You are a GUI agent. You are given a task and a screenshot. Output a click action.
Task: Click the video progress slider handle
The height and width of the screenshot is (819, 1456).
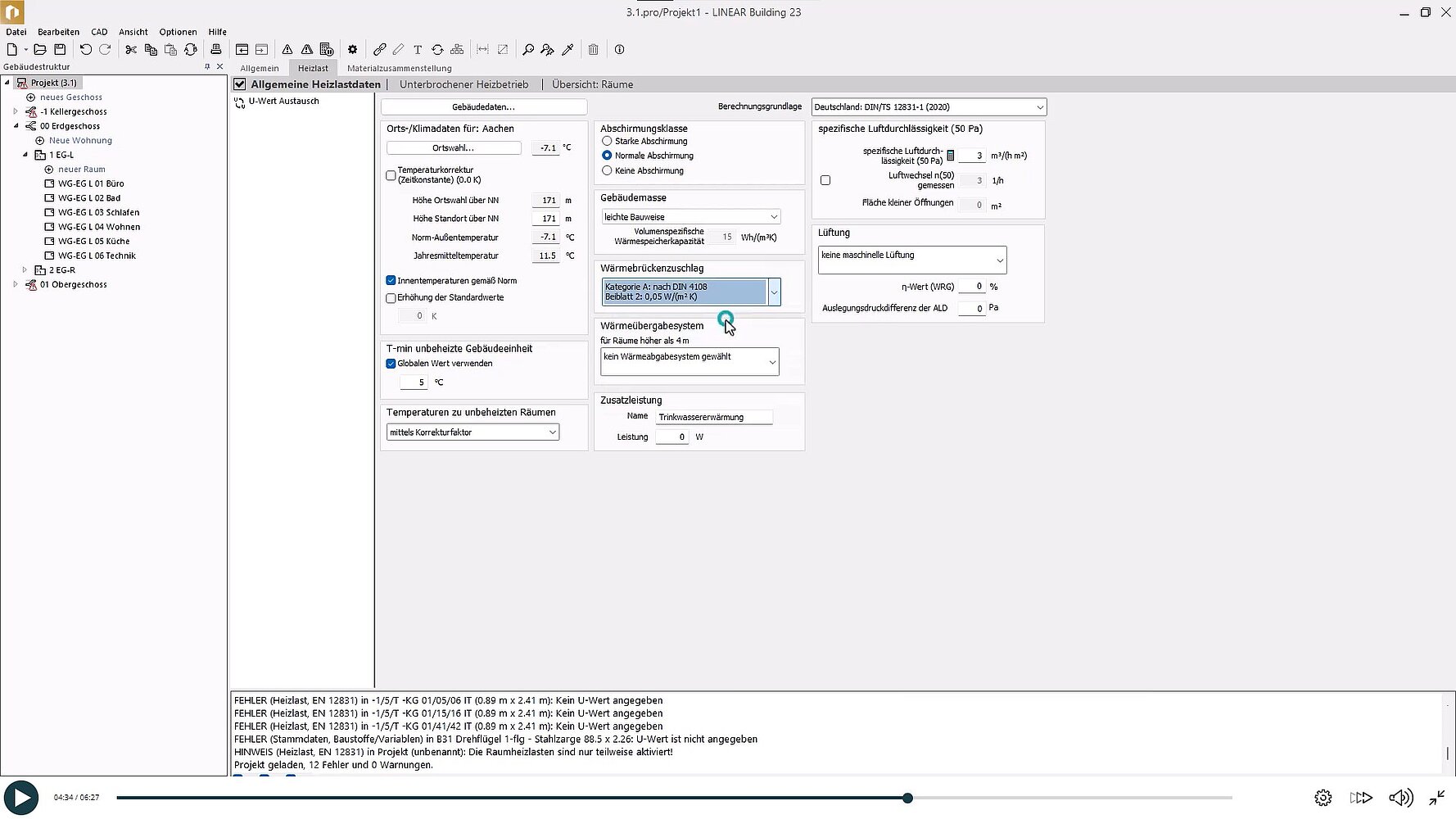(907, 798)
